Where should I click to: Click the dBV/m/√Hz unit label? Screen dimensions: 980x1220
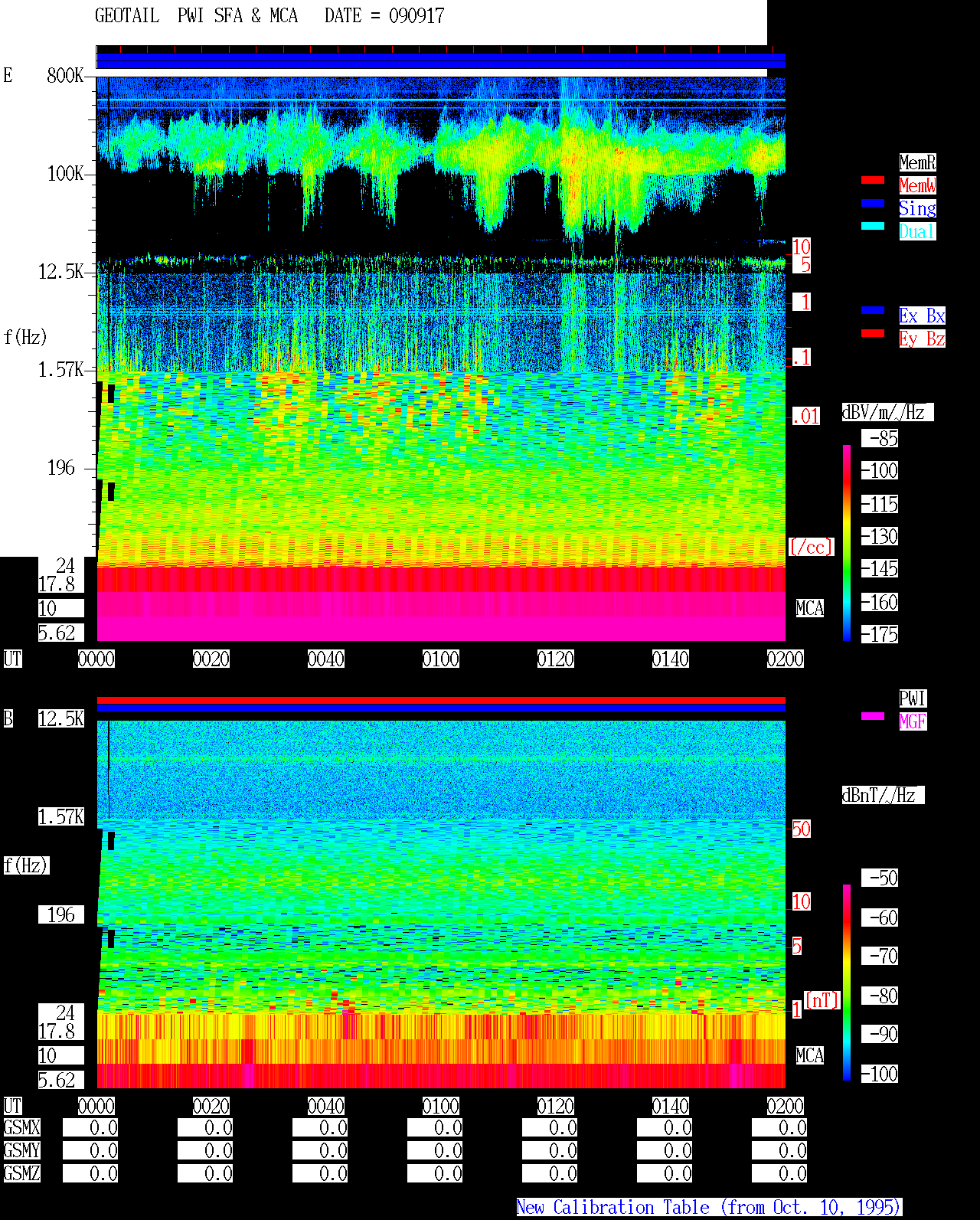coord(887,412)
